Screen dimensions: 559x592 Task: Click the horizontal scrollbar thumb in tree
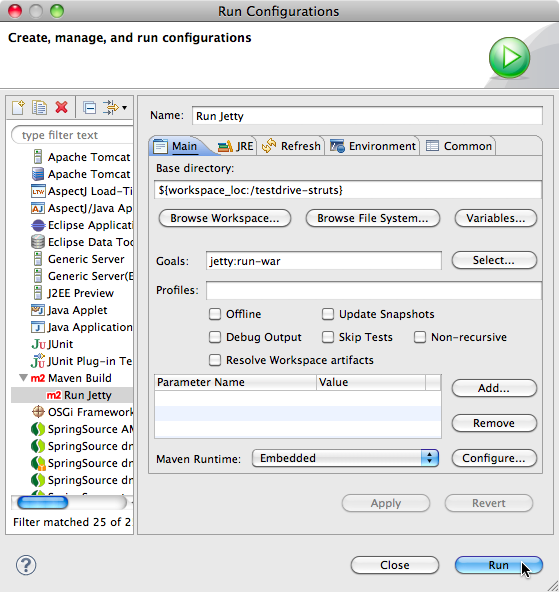pos(43,503)
